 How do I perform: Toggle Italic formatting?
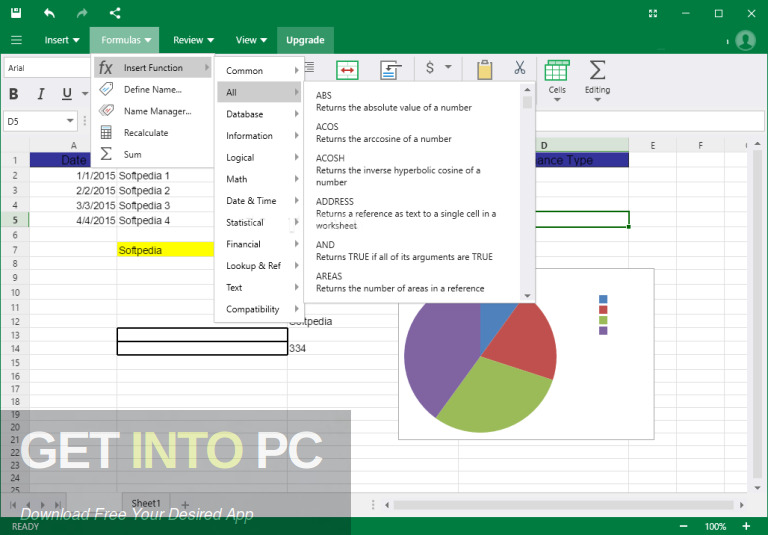click(x=41, y=94)
